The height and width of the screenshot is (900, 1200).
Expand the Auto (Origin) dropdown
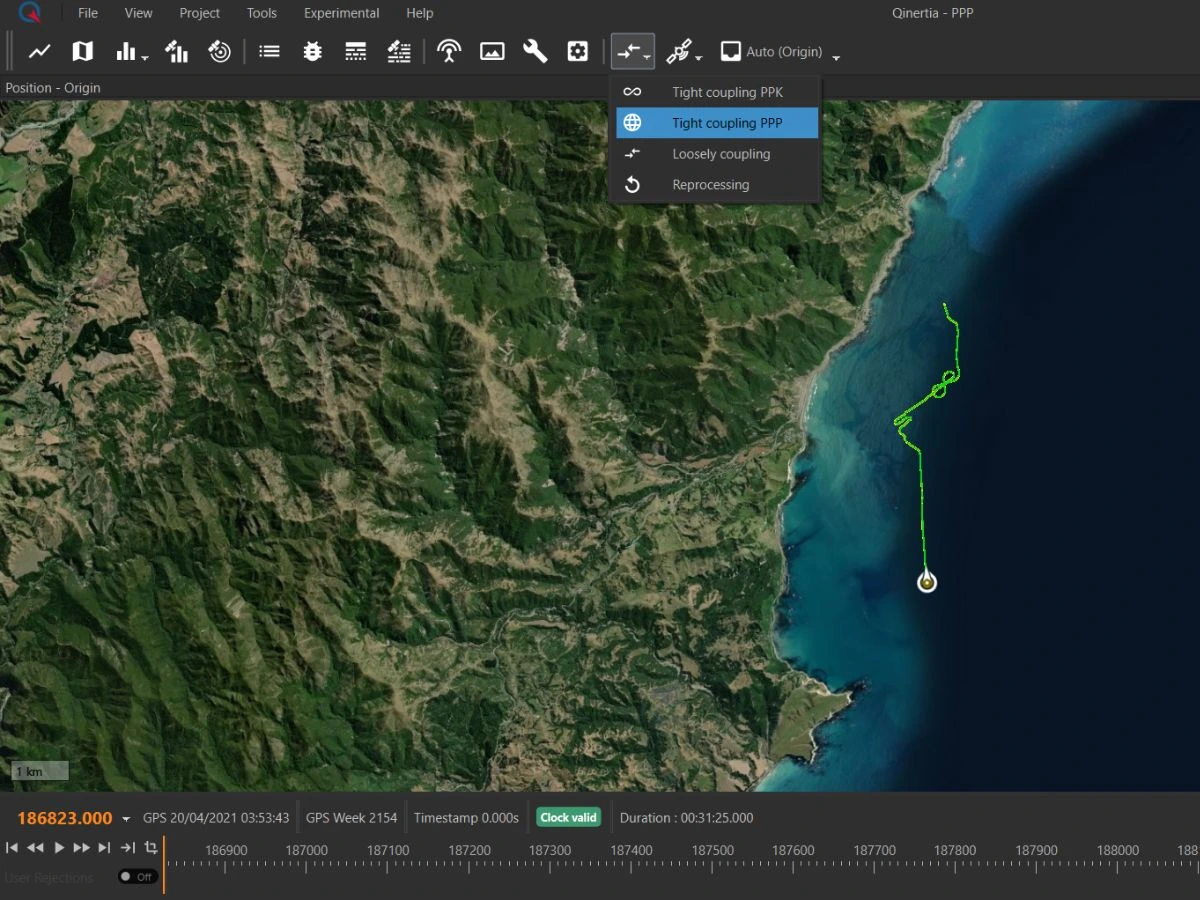(836, 57)
